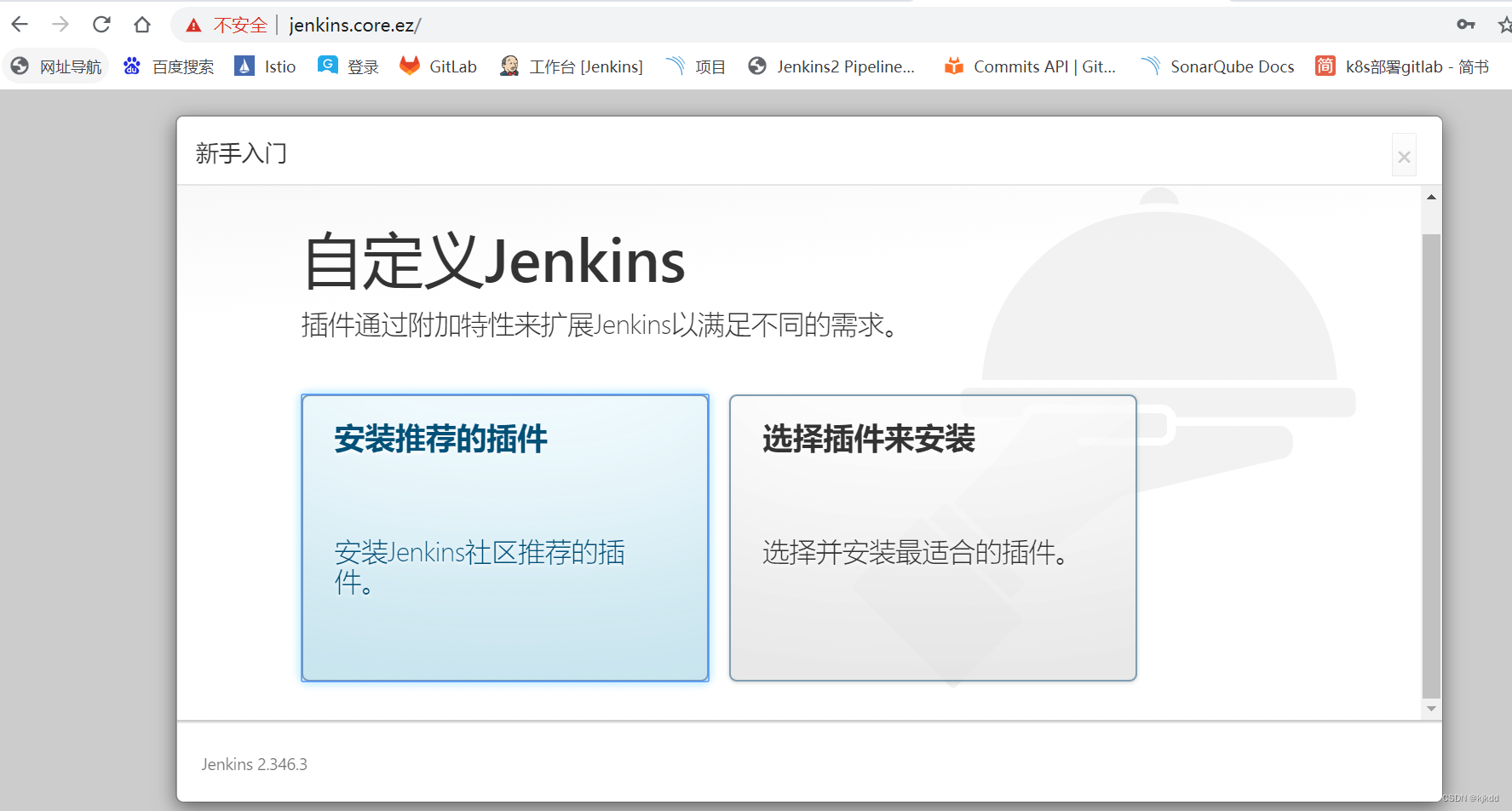Open the GitLab bookmark
Viewport: 1512px width, 811px height.
438,66
